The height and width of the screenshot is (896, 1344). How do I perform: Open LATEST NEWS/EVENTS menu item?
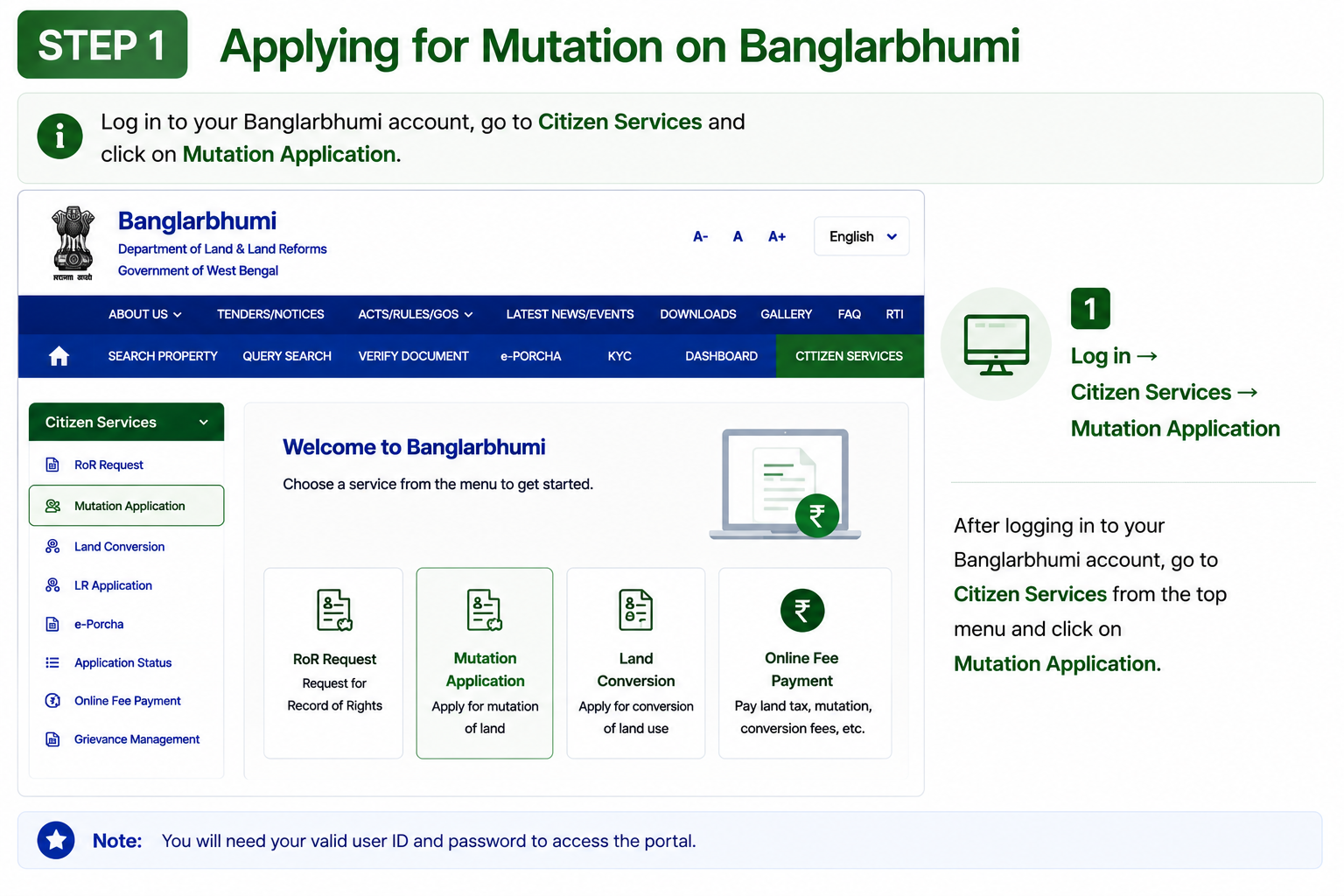pyautogui.click(x=570, y=314)
